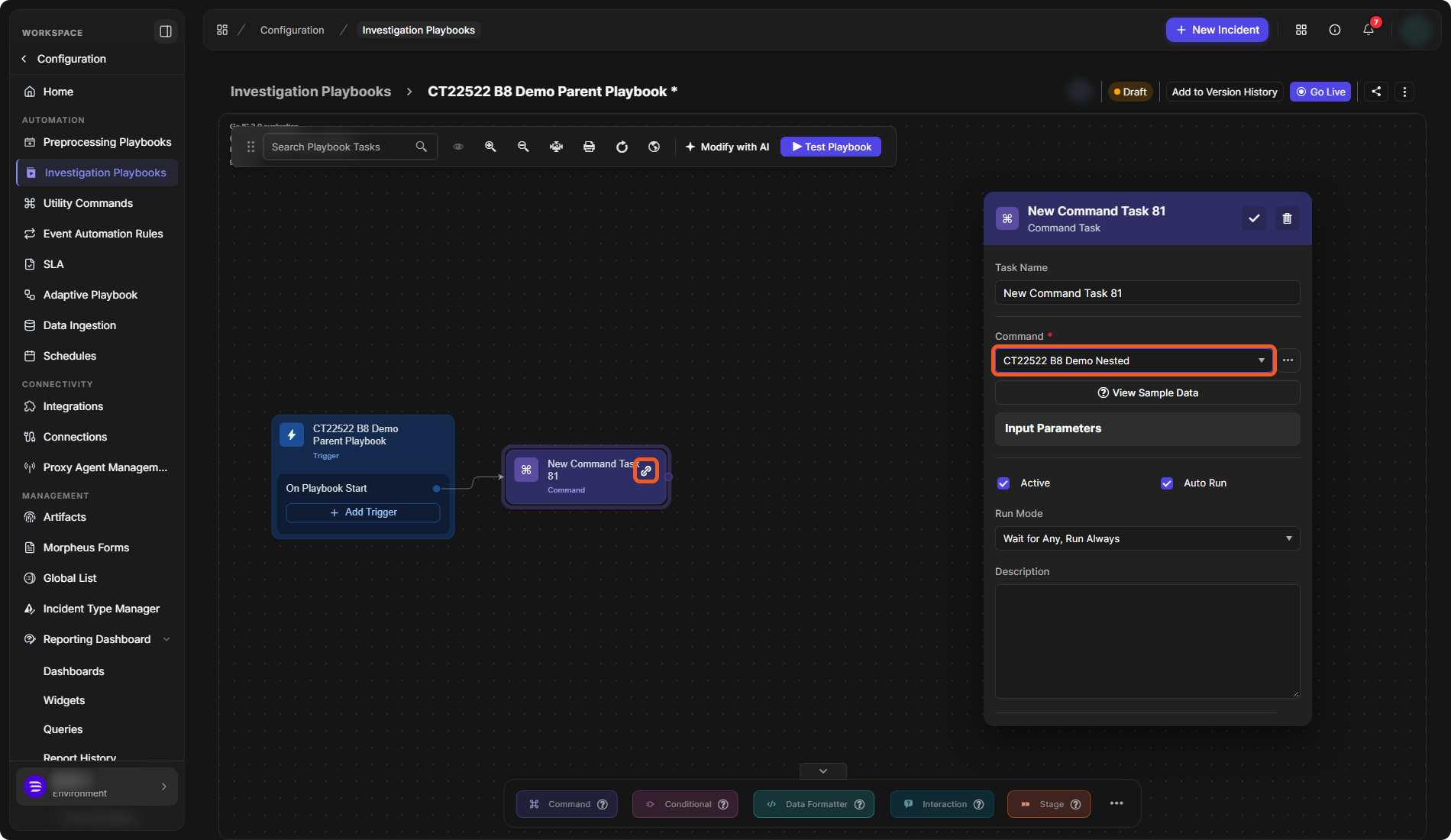This screenshot has width=1451, height=840.
Task: Click the info icon in top header
Action: click(x=1335, y=30)
